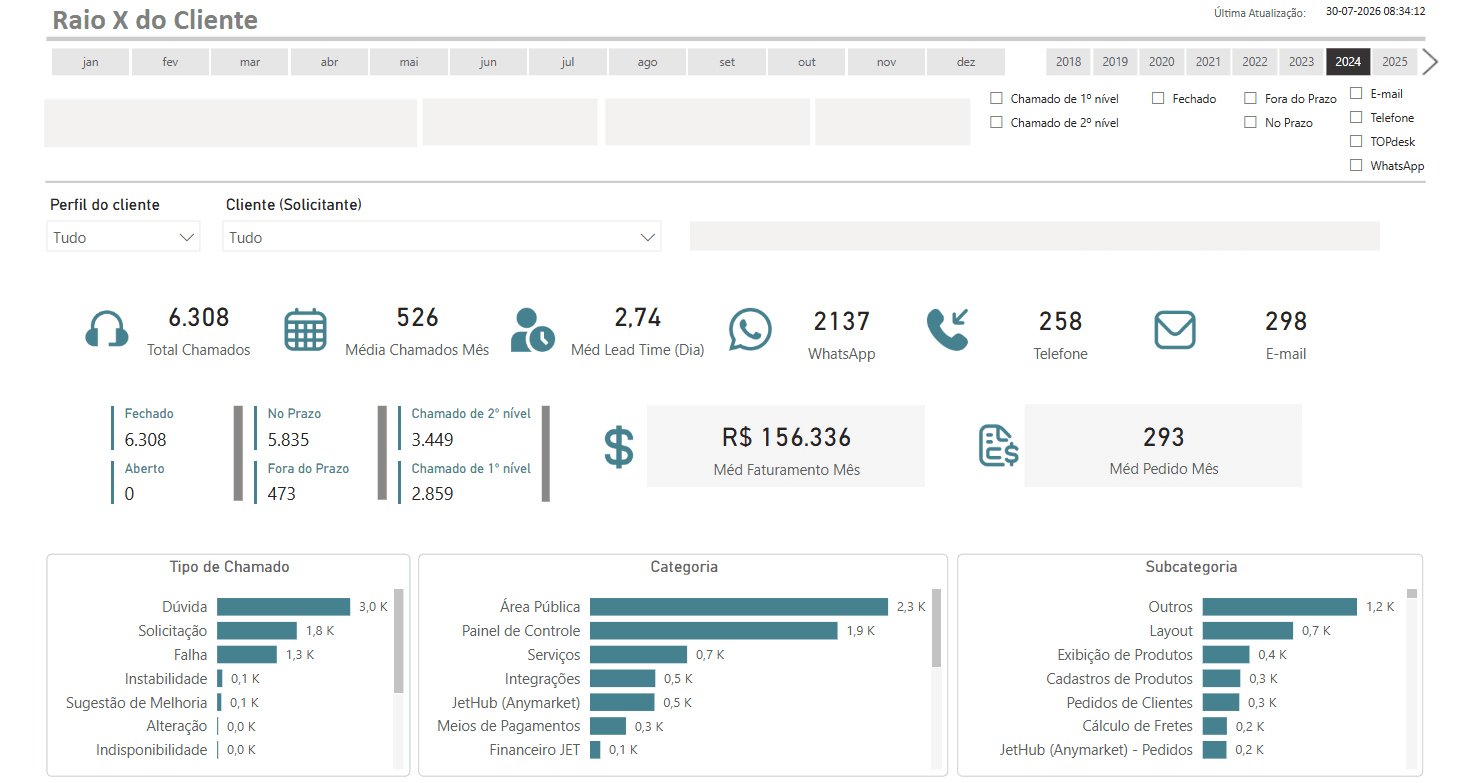Select the Área Pública bar in Categoria
The height and width of the screenshot is (783, 1465).
click(x=739, y=607)
